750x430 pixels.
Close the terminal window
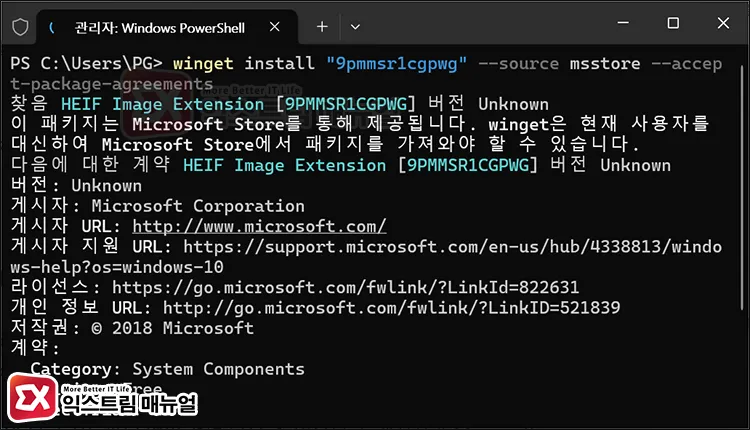pyautogui.click(x=723, y=22)
